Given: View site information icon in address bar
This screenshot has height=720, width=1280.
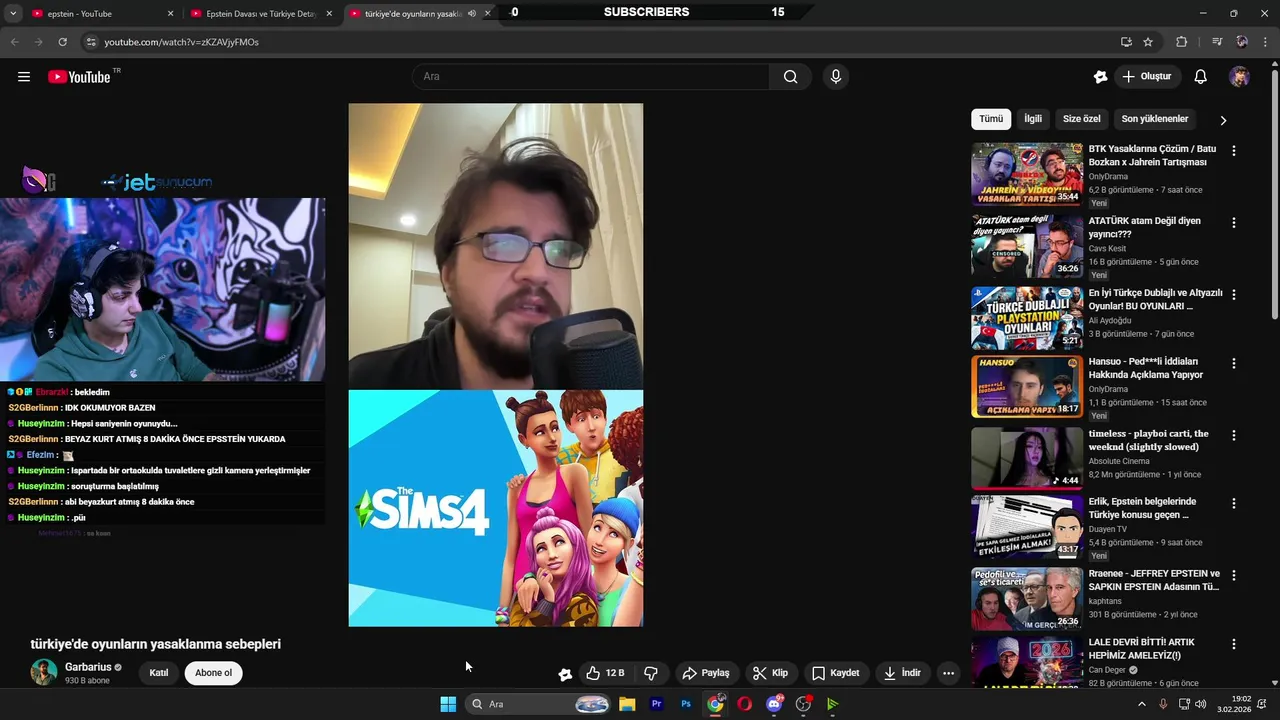Looking at the screenshot, I should pos(91,42).
